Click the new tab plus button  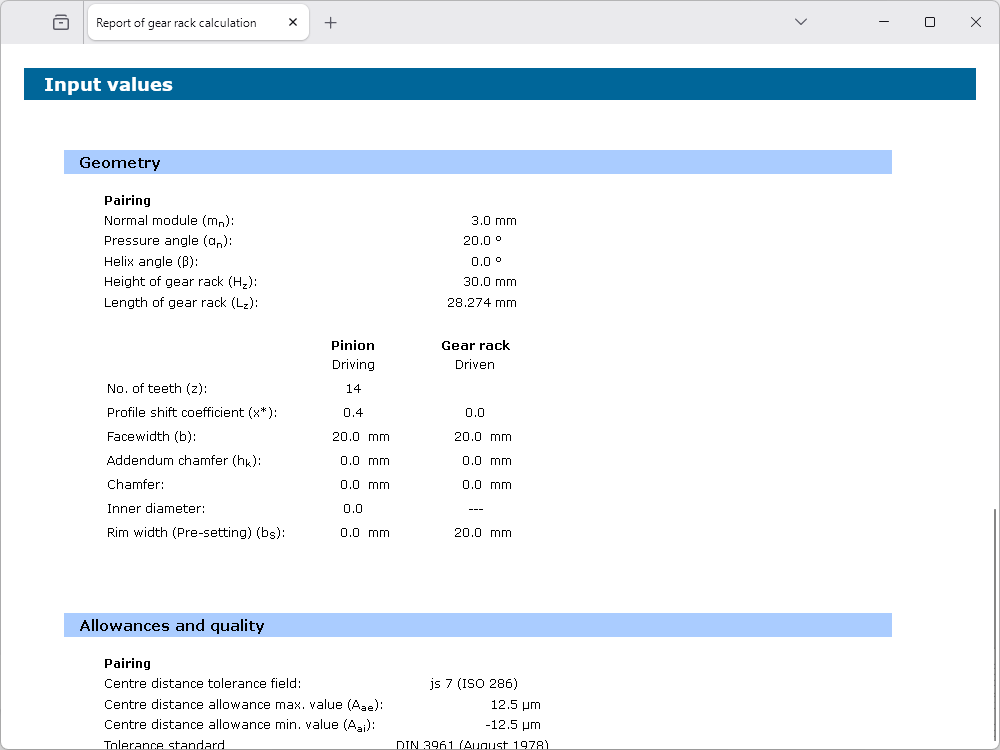click(x=331, y=22)
